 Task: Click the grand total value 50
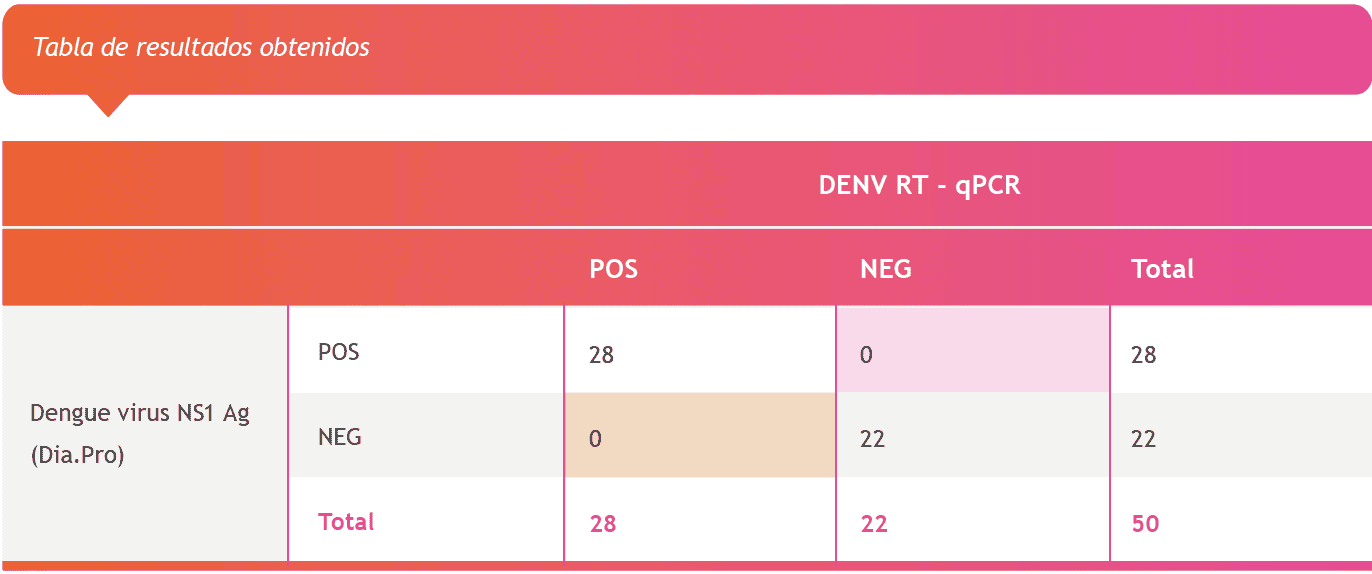click(x=1145, y=524)
